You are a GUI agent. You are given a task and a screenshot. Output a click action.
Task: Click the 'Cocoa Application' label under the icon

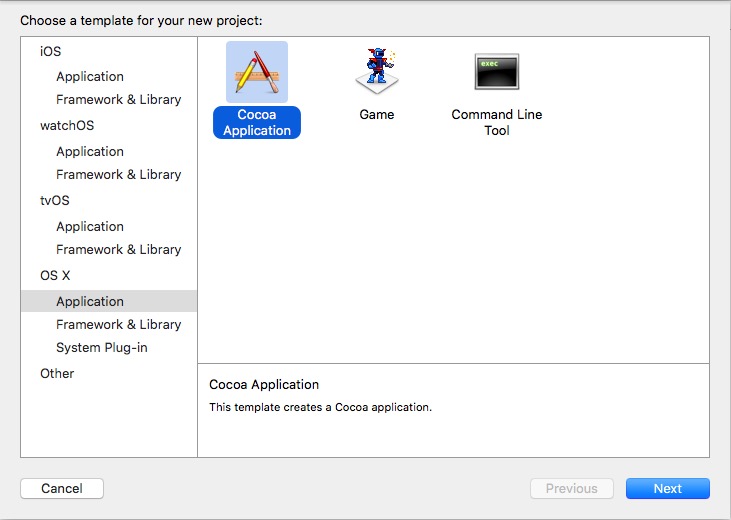coord(257,122)
